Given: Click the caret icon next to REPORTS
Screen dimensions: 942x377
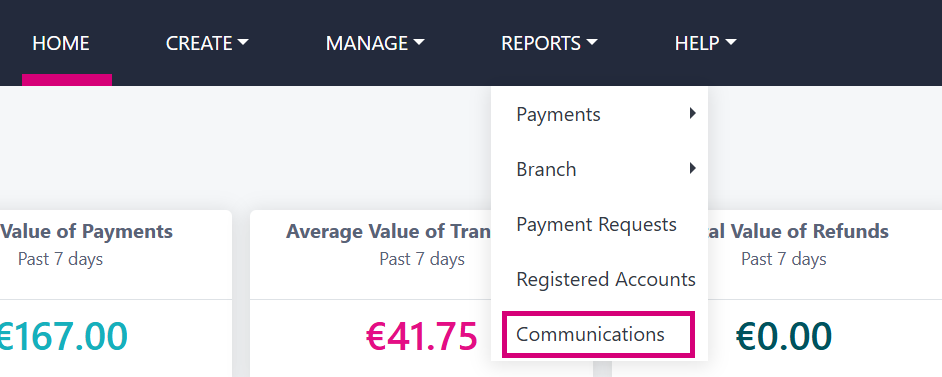Looking at the screenshot, I should (x=592, y=43).
